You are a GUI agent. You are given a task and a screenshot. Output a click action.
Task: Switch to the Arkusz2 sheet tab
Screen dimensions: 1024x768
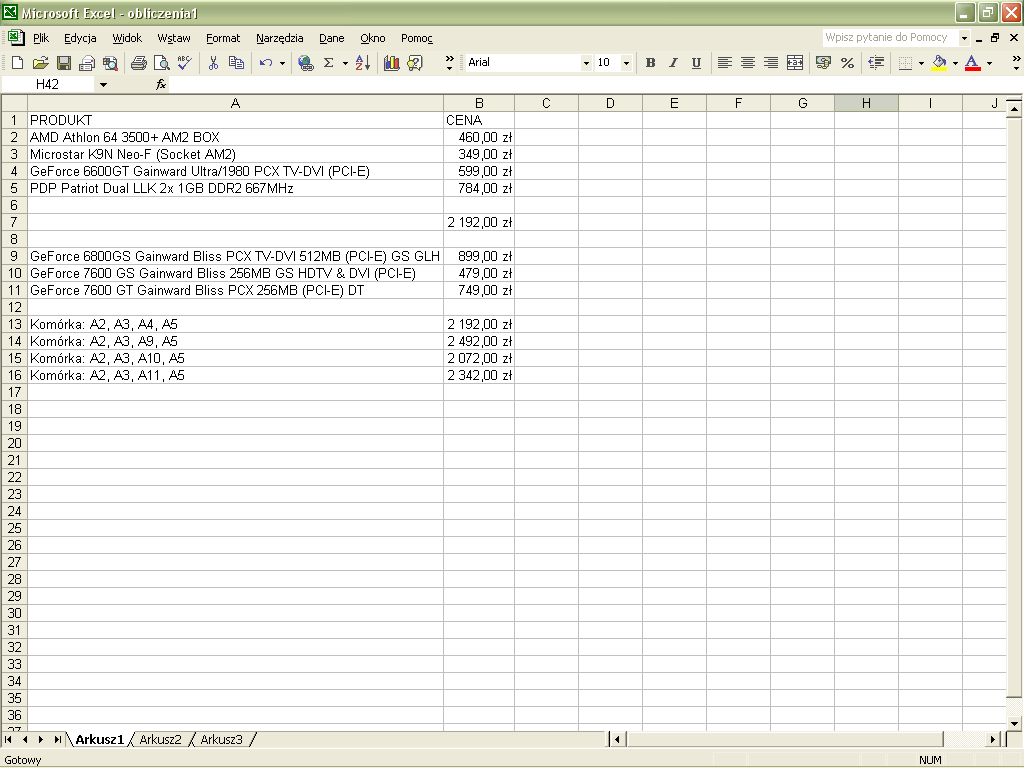coord(160,739)
